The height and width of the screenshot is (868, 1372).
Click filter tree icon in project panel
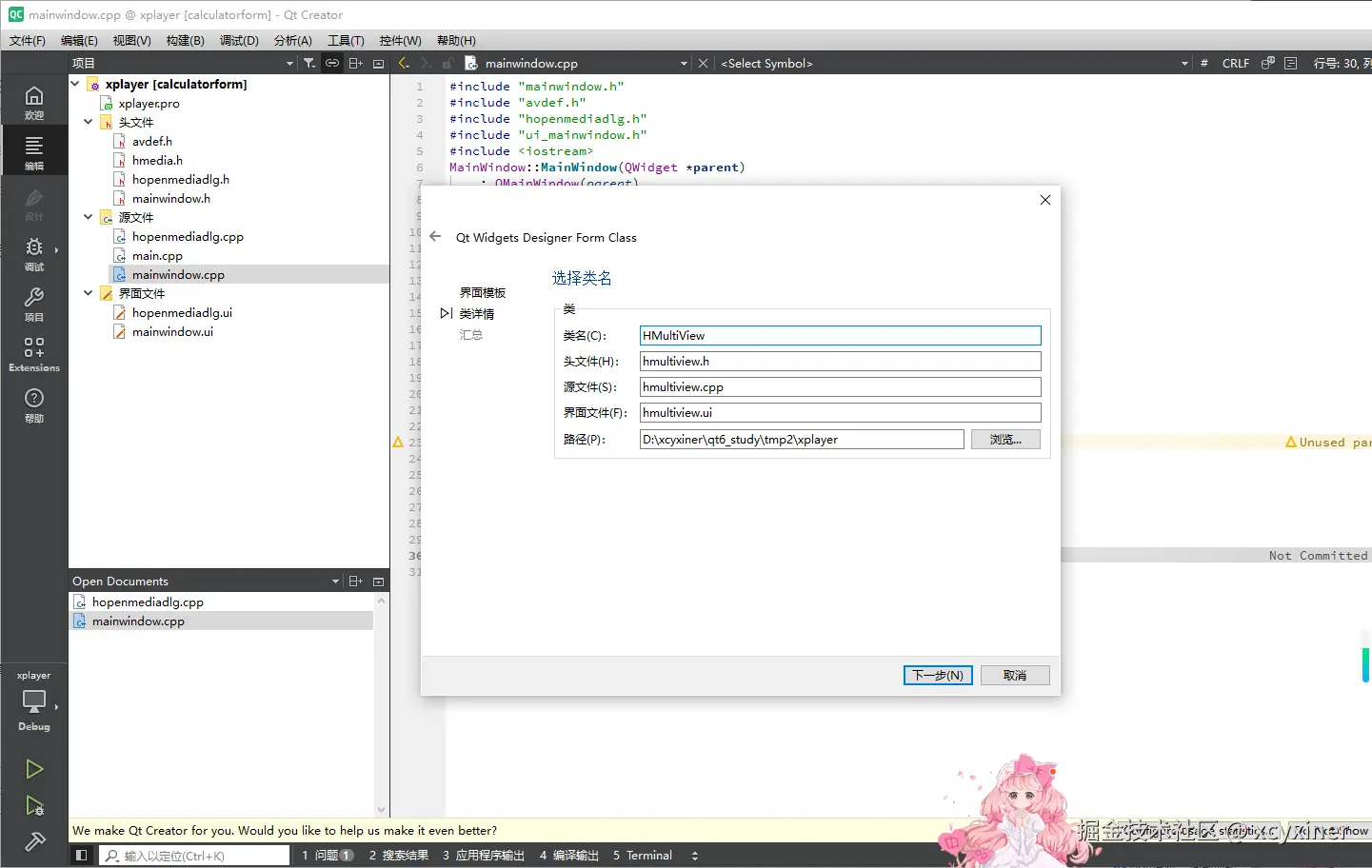tap(309, 63)
